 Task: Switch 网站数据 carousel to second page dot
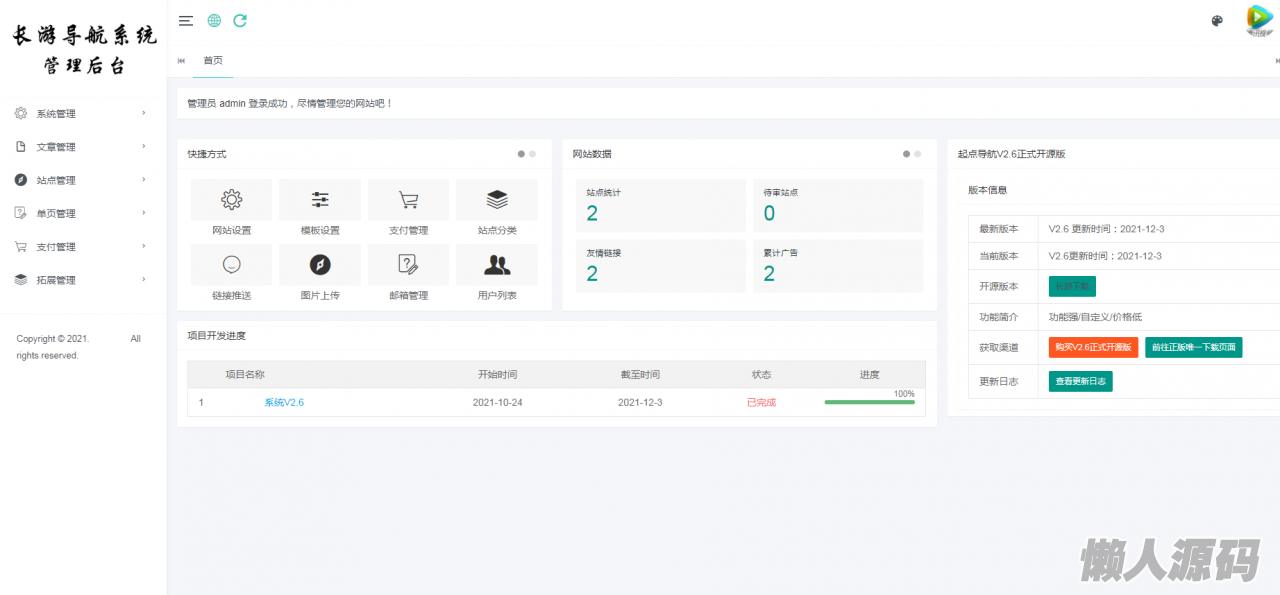click(x=917, y=154)
